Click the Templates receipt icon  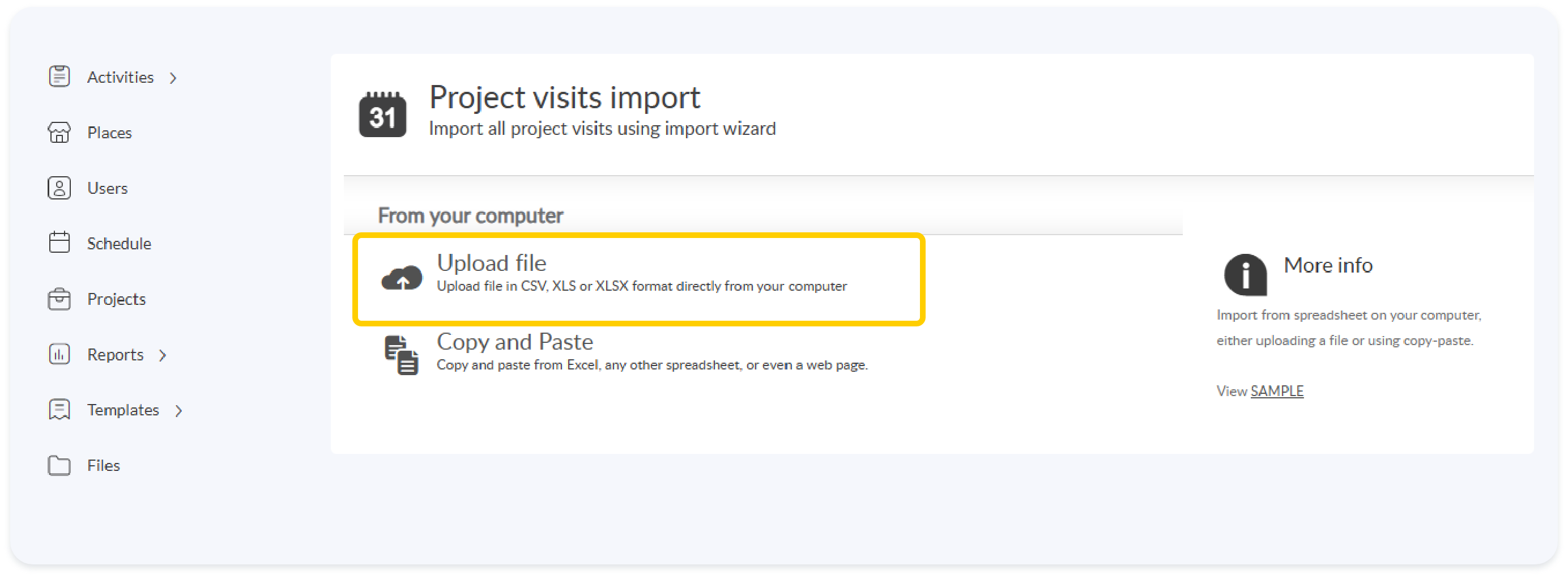click(x=59, y=409)
